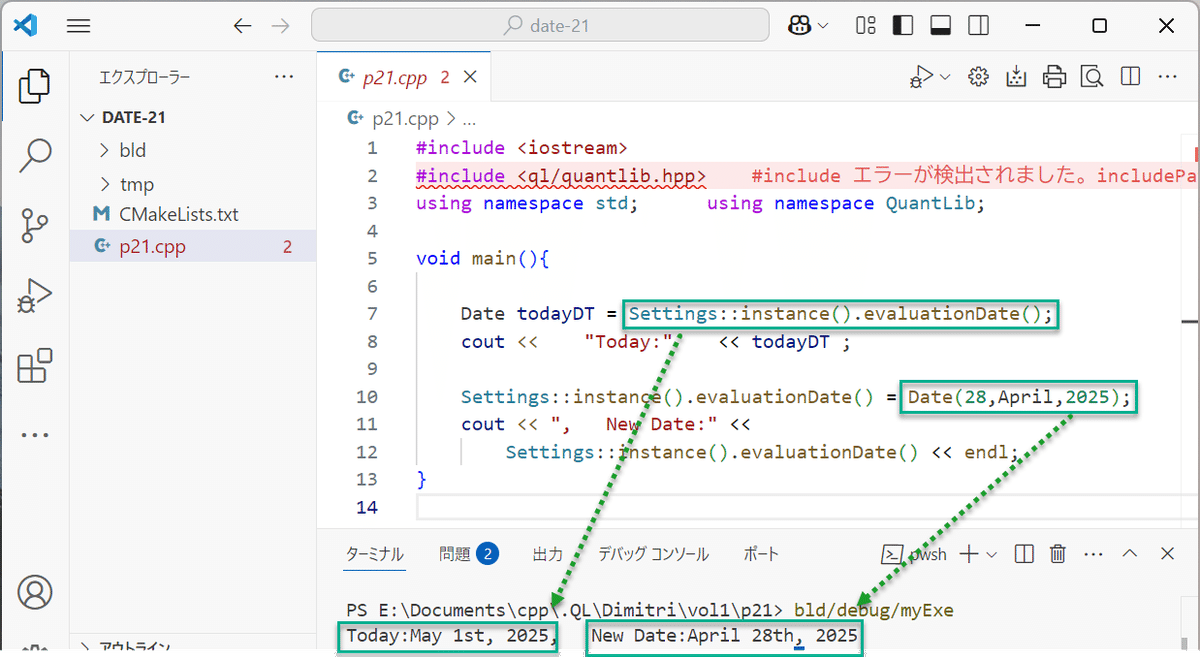
Task: Toggle the bottom panel visibility
Action: [940, 25]
